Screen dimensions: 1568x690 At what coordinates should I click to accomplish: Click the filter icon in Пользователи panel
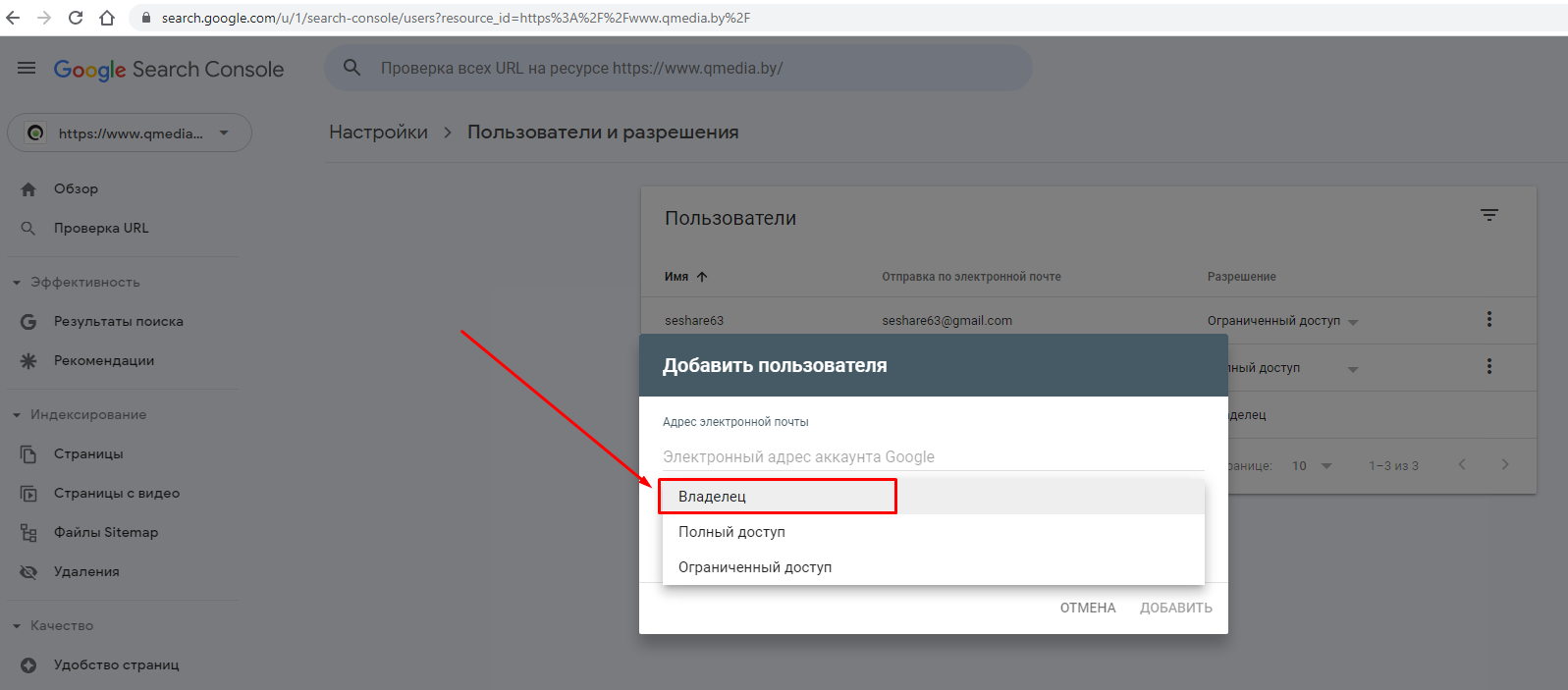point(1489,215)
